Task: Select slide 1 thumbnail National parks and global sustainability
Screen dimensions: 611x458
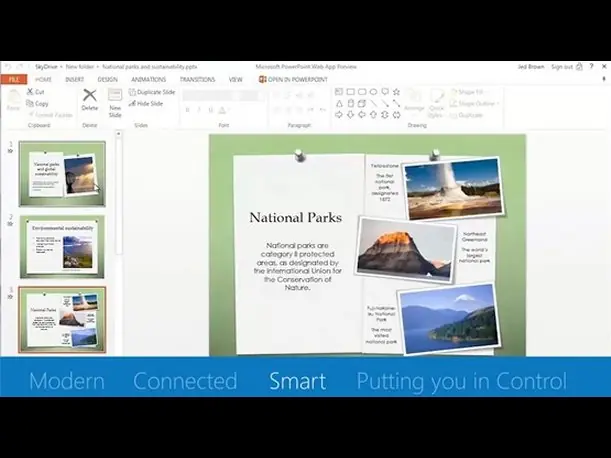Action: (62, 173)
